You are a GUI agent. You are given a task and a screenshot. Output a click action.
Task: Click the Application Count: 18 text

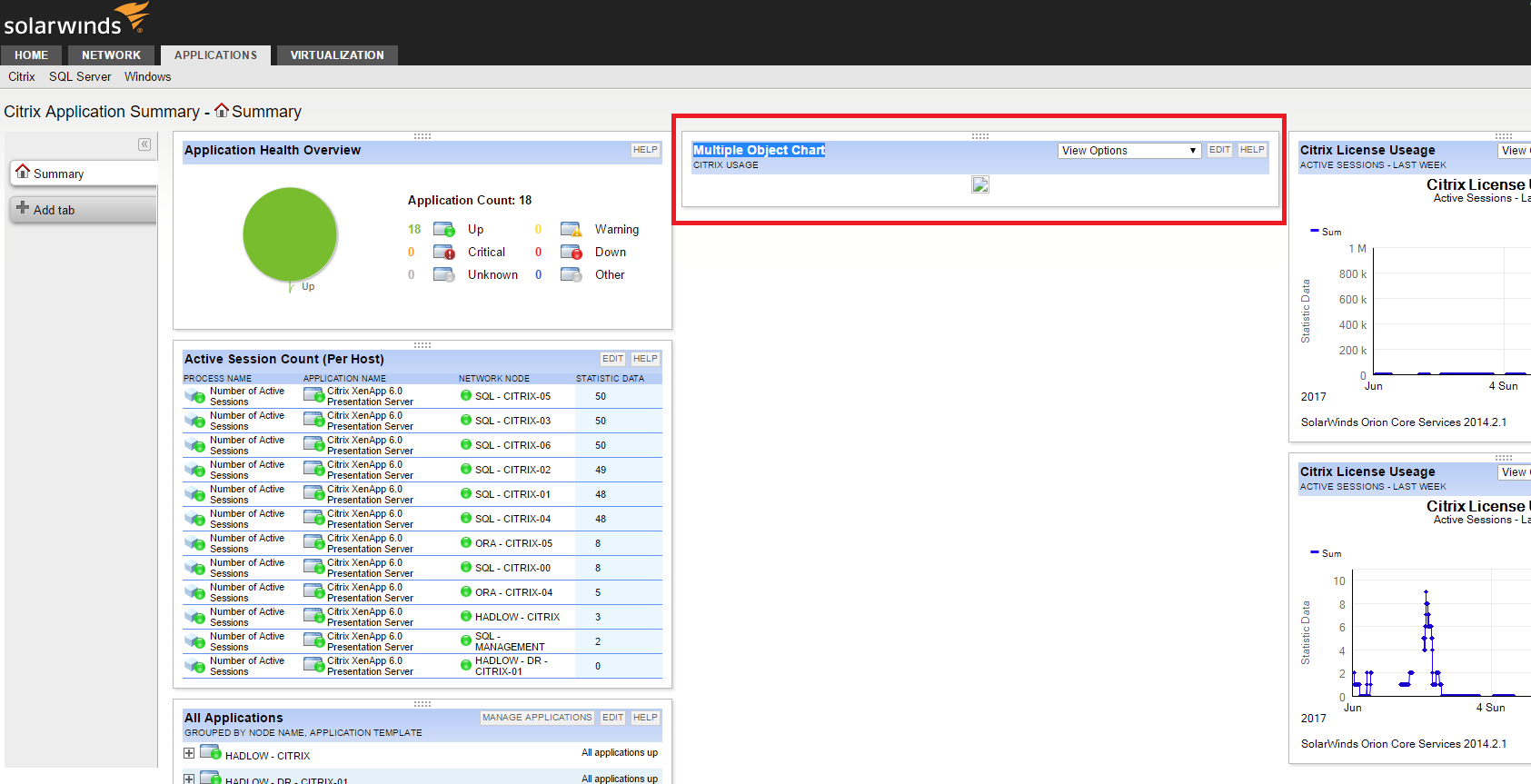[470, 200]
